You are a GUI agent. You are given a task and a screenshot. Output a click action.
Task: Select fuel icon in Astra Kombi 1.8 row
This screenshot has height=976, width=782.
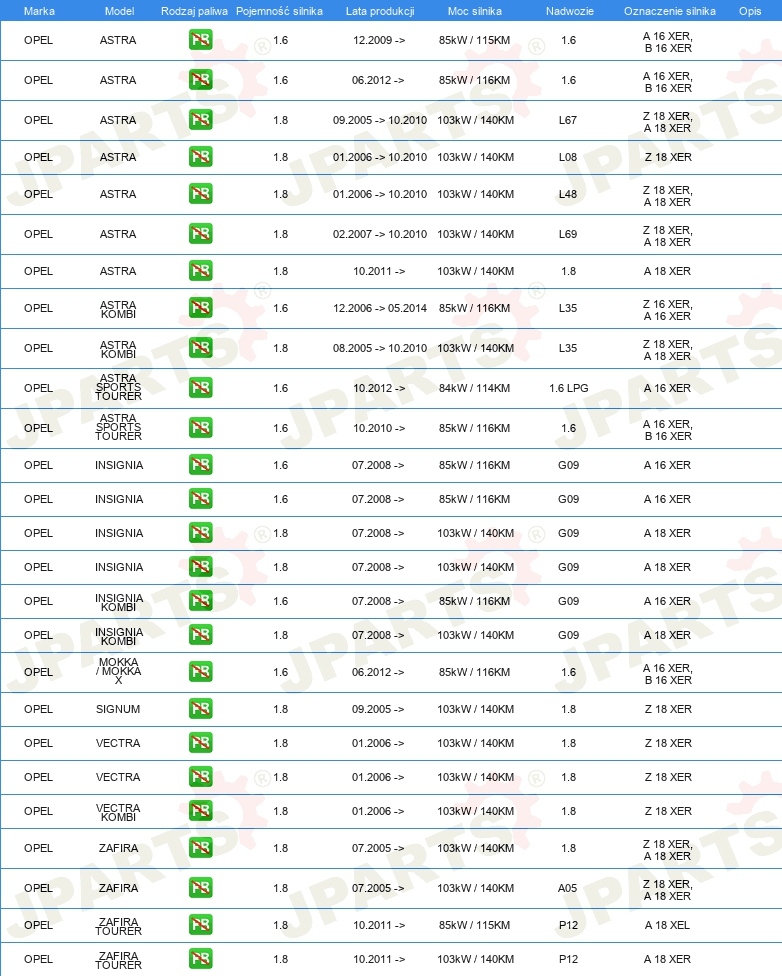point(200,347)
